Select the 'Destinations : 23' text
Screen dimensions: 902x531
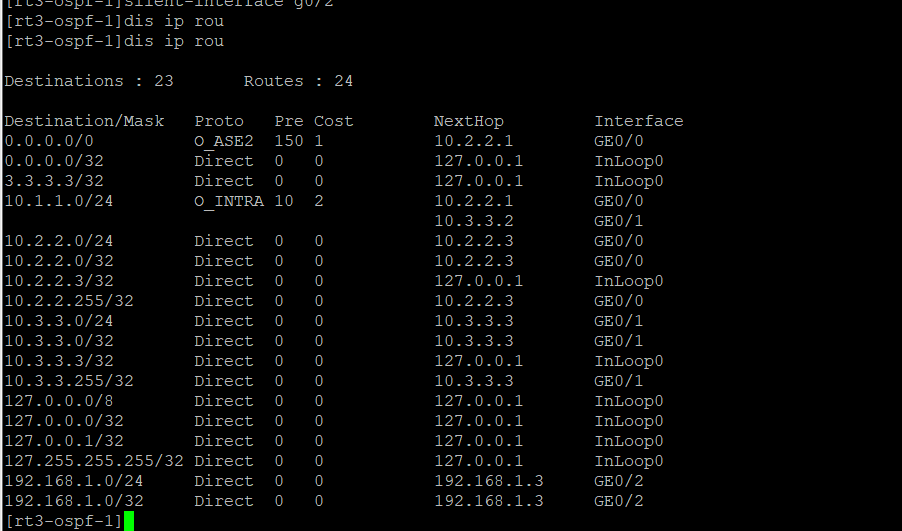(x=89, y=81)
